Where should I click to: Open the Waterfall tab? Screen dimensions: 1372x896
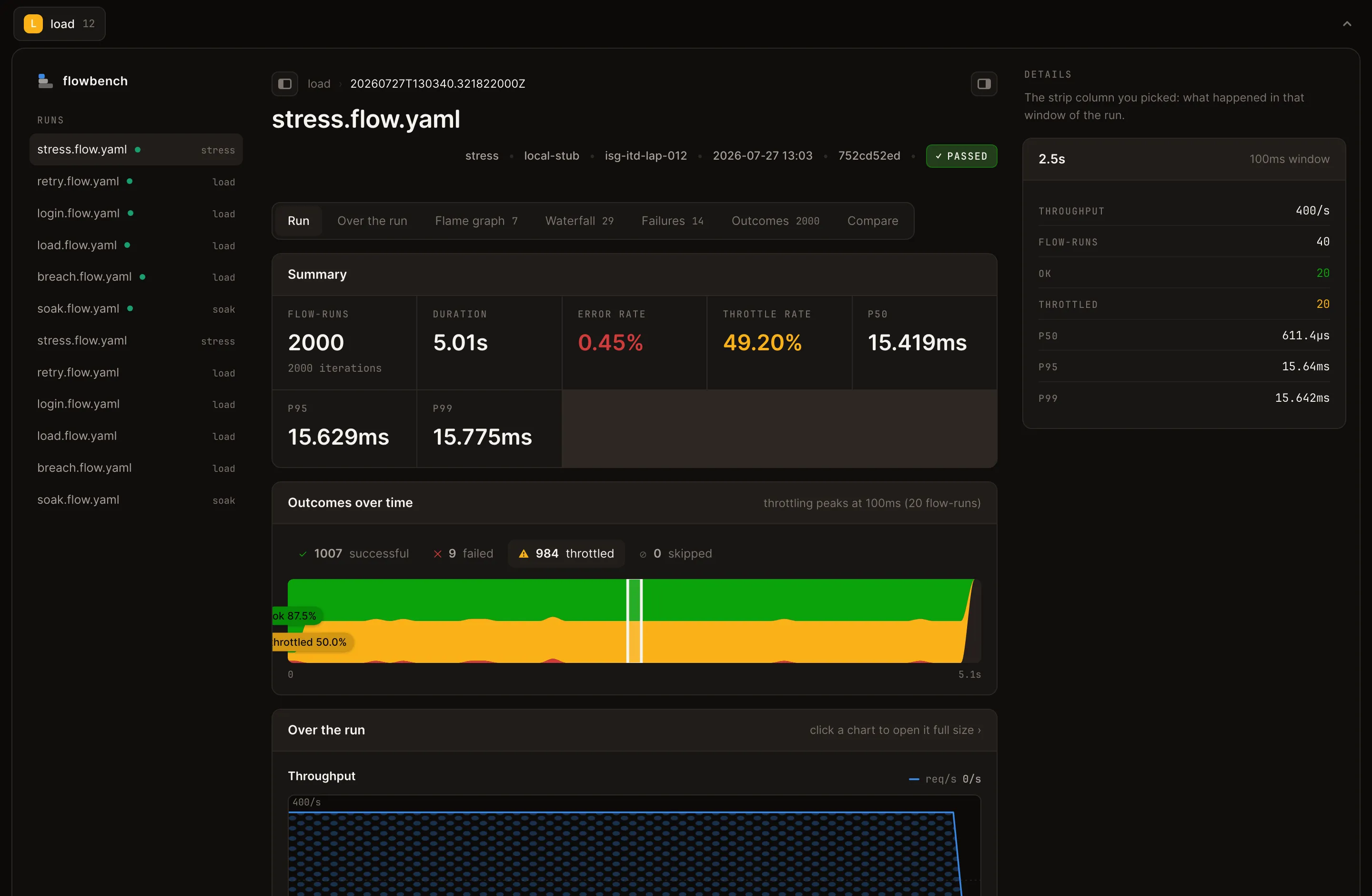579,221
